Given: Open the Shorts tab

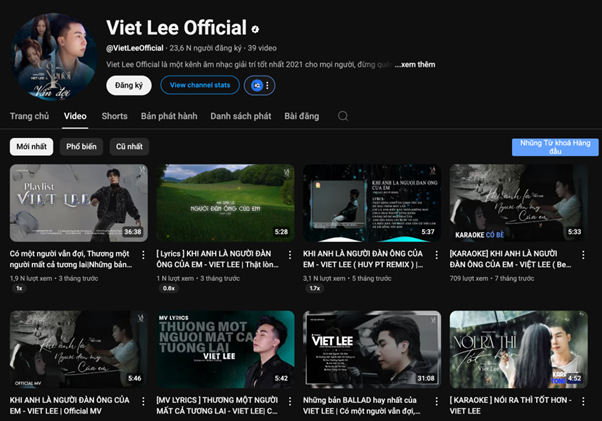Looking at the screenshot, I should click(x=114, y=116).
